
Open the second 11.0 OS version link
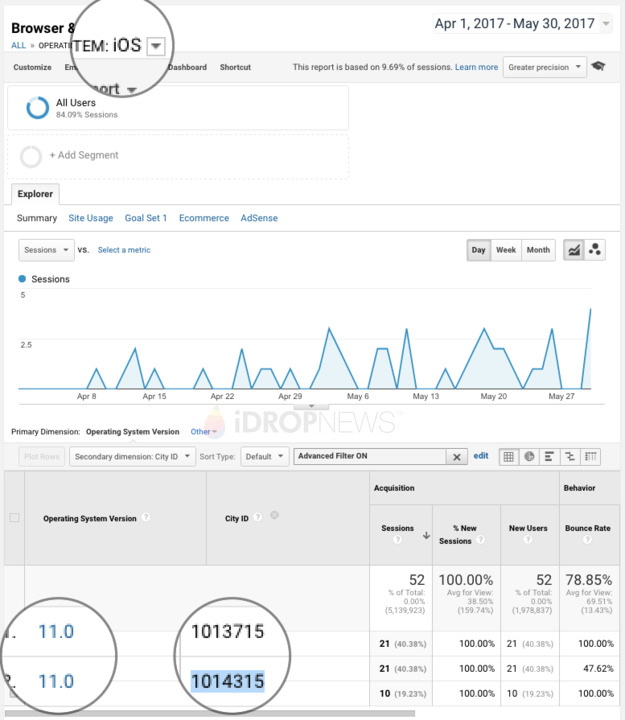tap(56, 681)
